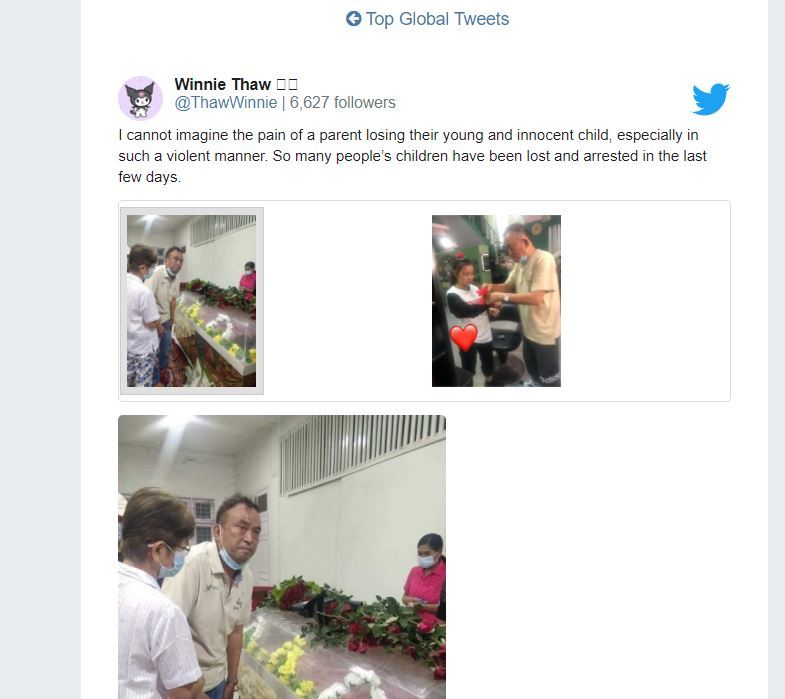Screen dimensions: 785x699
Task: Open the Top Global Tweets link
Action: [428, 19]
